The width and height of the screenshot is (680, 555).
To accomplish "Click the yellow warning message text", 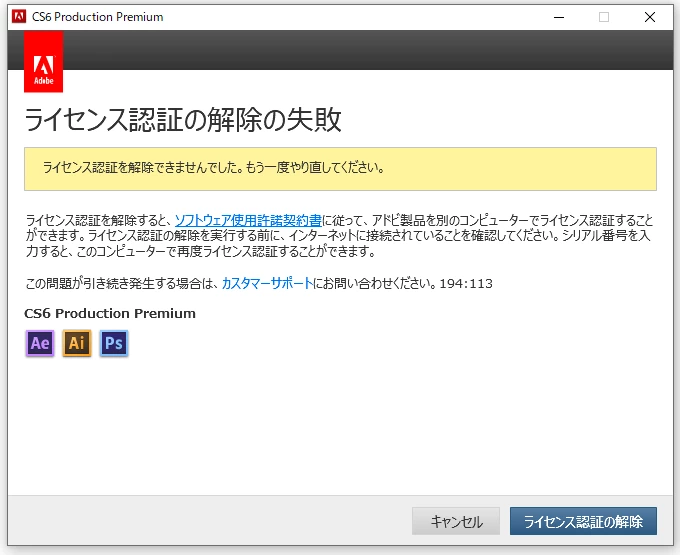I will (213, 167).
